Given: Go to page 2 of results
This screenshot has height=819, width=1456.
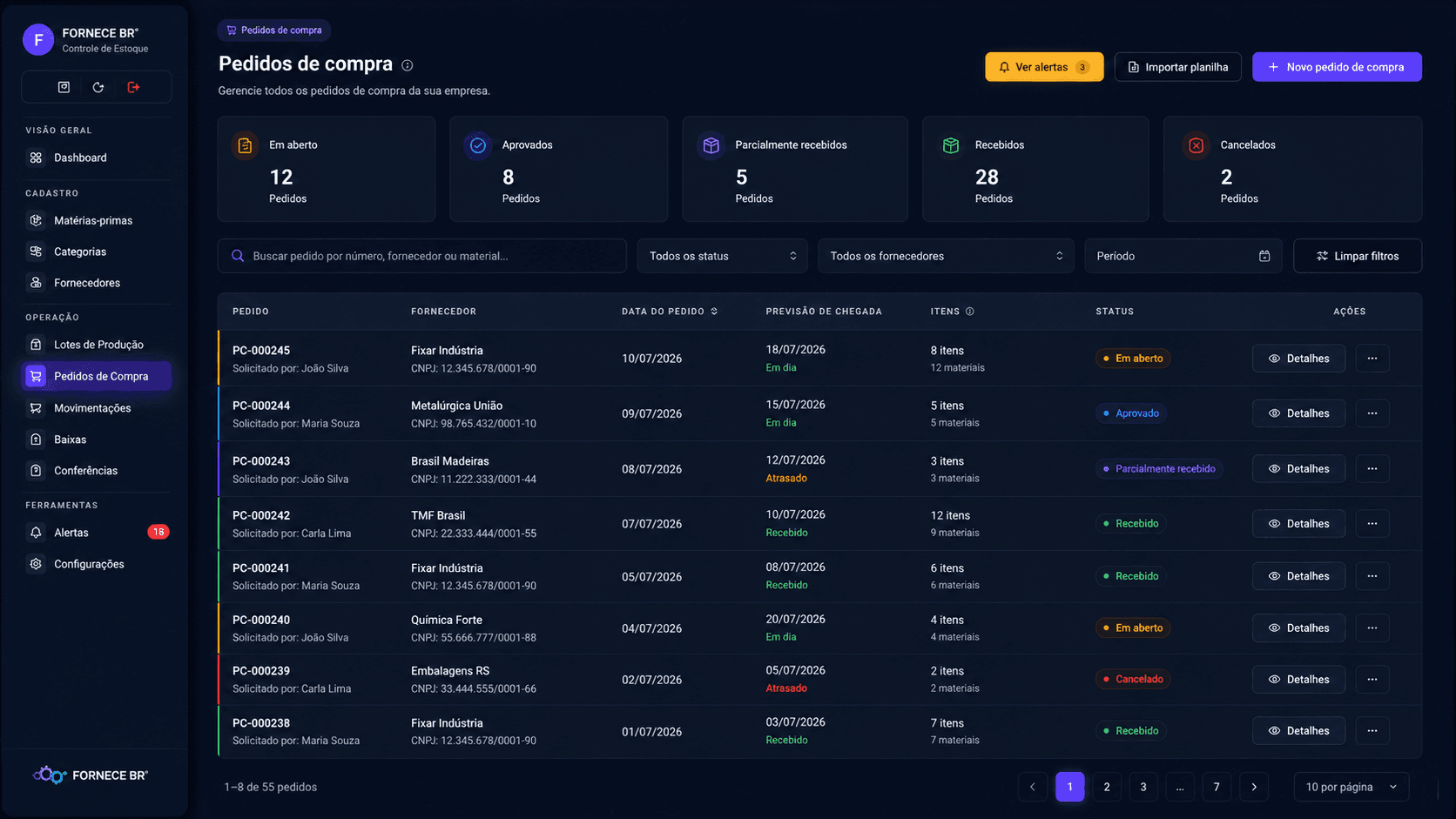Looking at the screenshot, I should pyautogui.click(x=1107, y=787).
